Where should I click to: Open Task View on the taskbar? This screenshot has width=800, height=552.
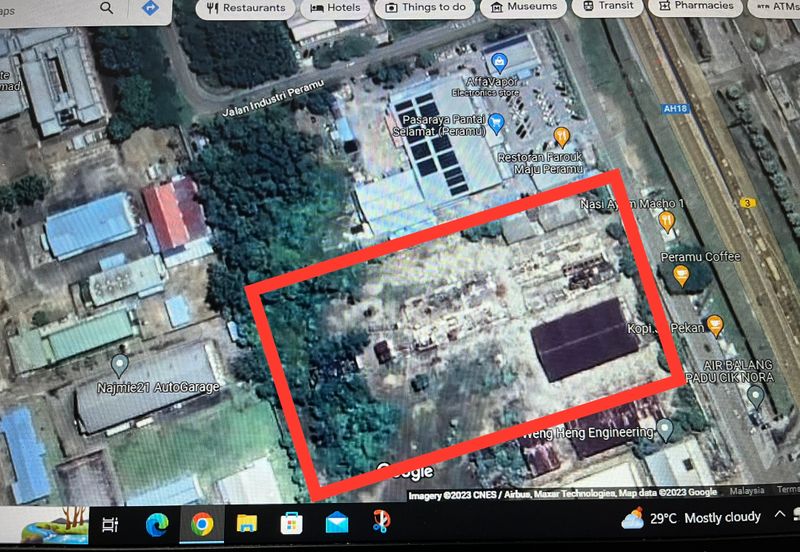[110, 524]
